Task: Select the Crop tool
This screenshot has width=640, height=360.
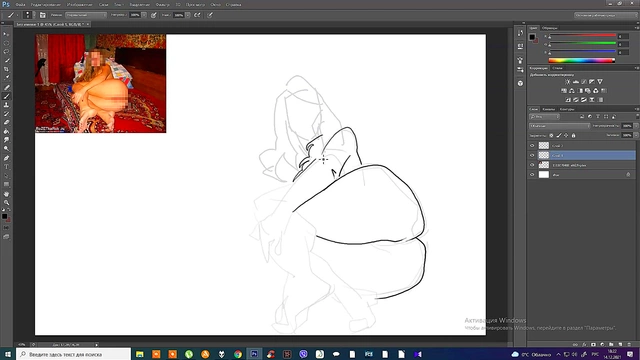Action: (6, 69)
